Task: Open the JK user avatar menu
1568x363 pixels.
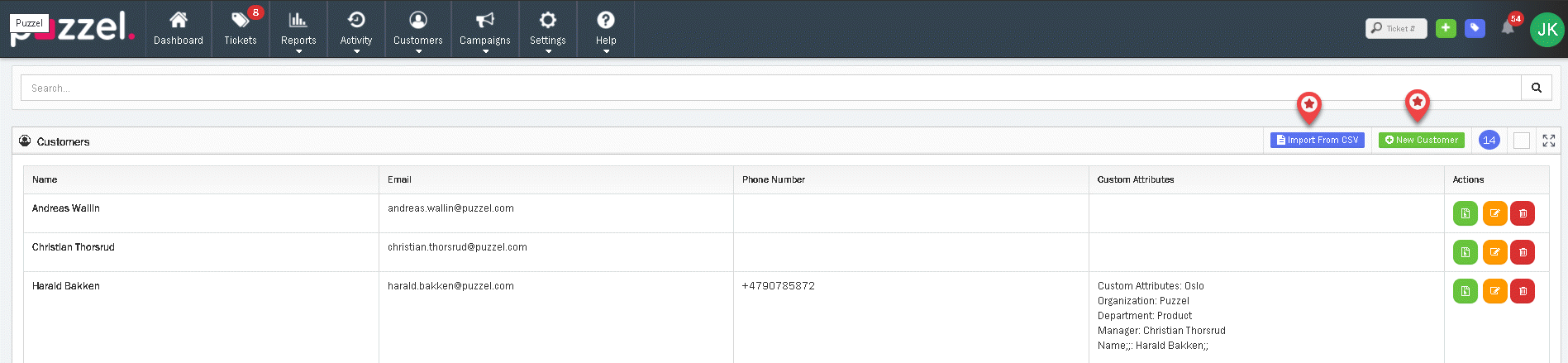Action: (1547, 30)
